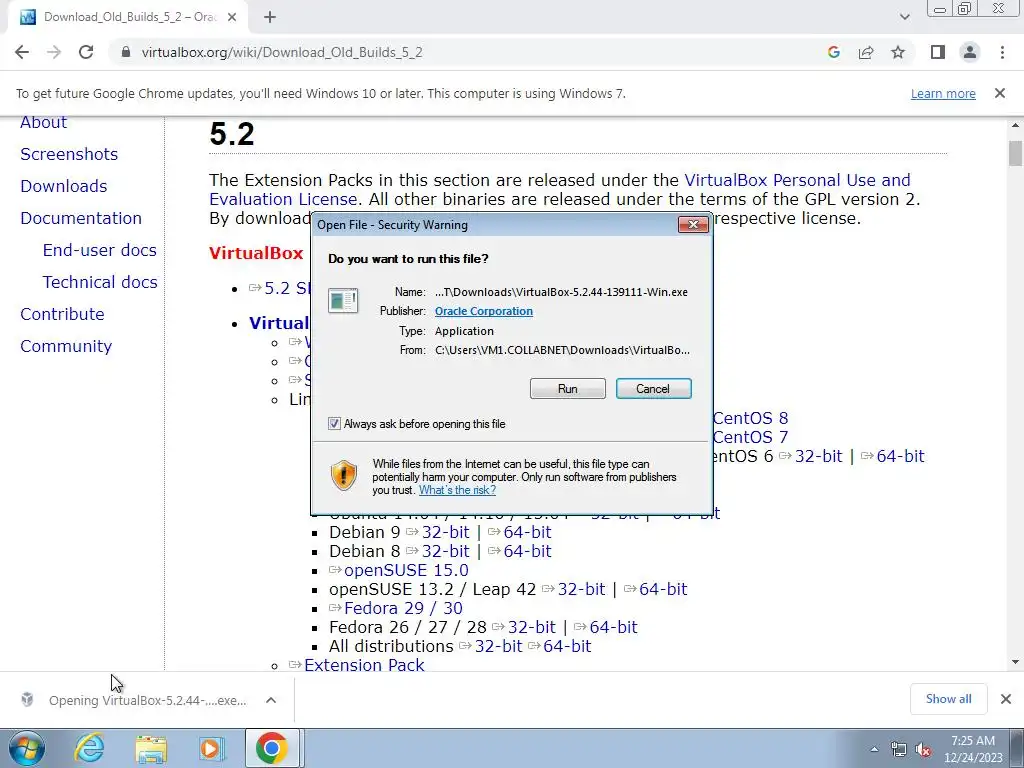
Task: Click the muted volume tray icon
Action: click(923, 750)
